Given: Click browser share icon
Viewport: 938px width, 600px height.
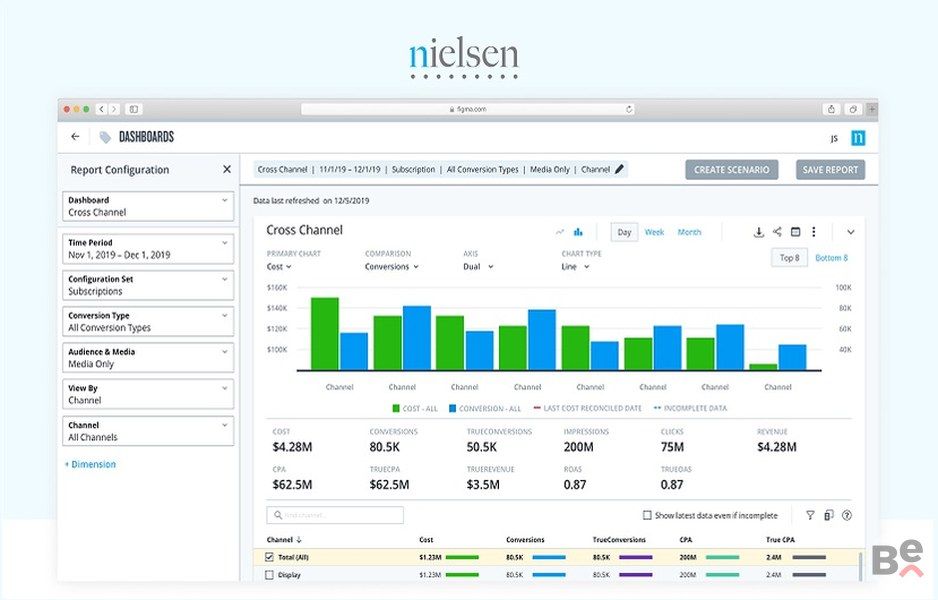Looking at the screenshot, I should (x=831, y=109).
